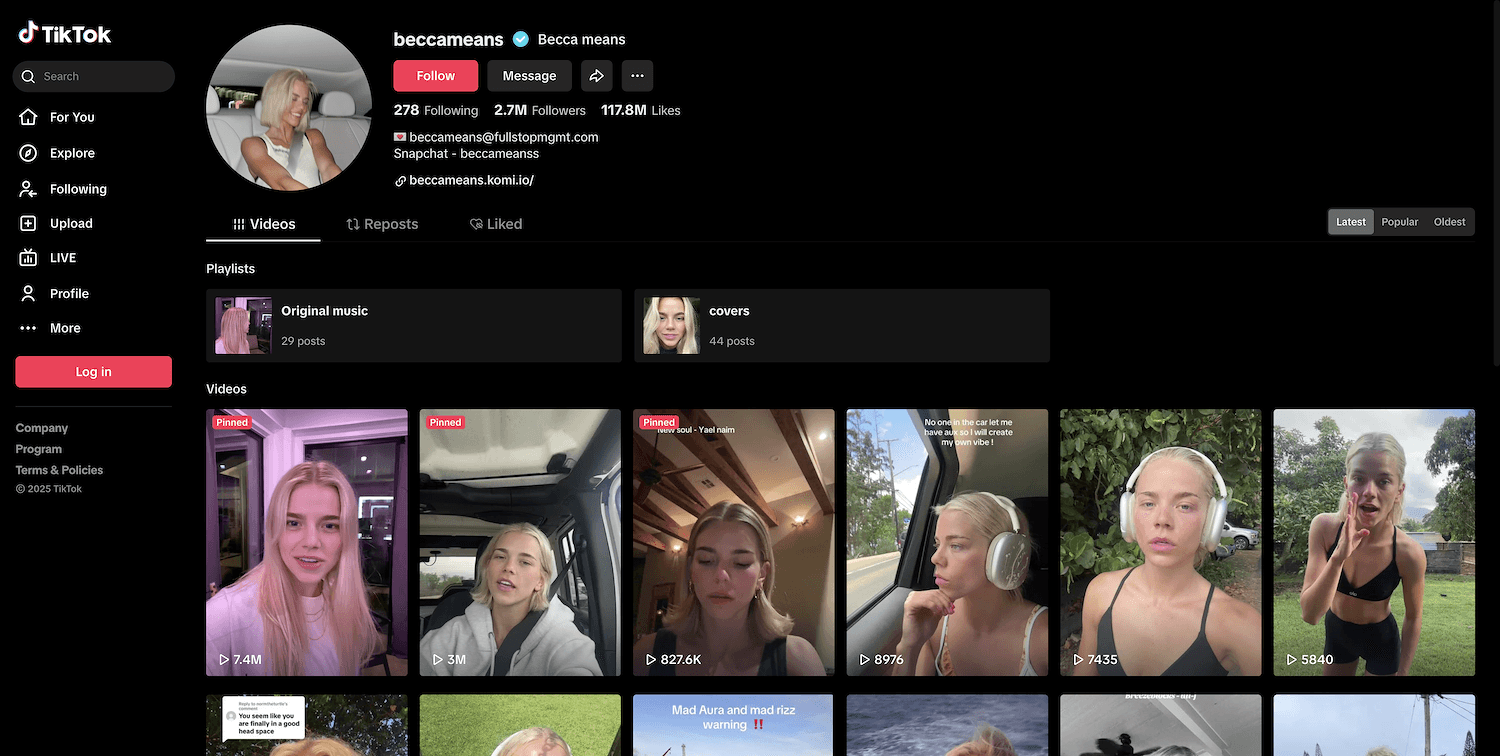Open the For You home feed

coord(71,117)
